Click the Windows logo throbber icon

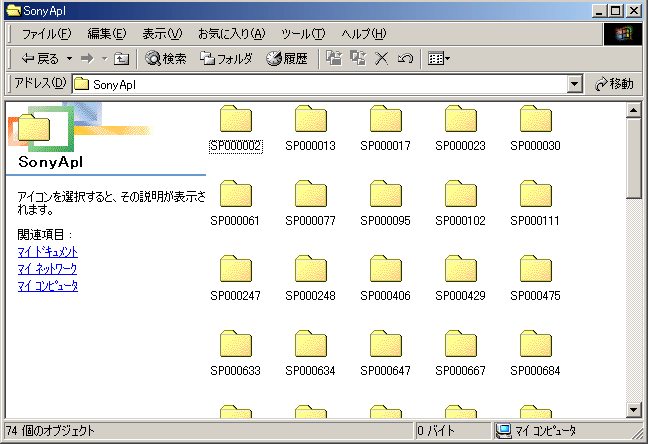623,34
